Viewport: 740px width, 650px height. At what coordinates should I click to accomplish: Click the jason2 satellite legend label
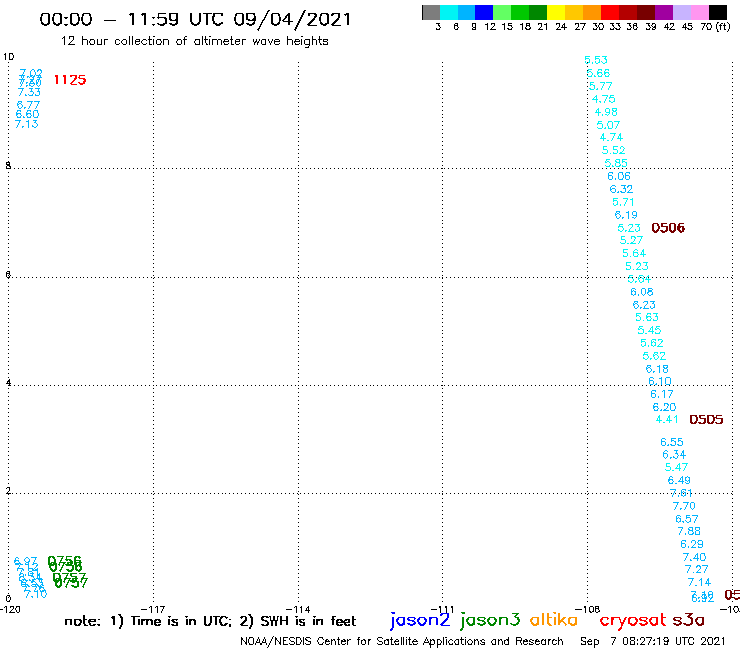tap(420, 620)
